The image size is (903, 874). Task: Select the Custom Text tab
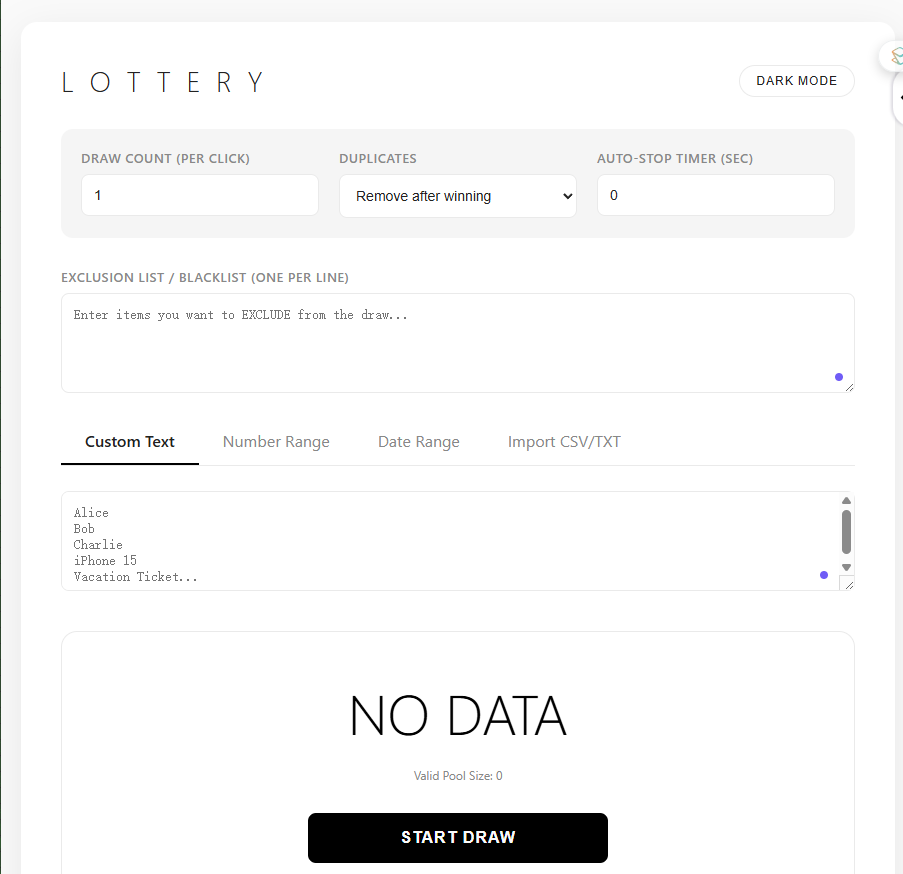coord(129,441)
